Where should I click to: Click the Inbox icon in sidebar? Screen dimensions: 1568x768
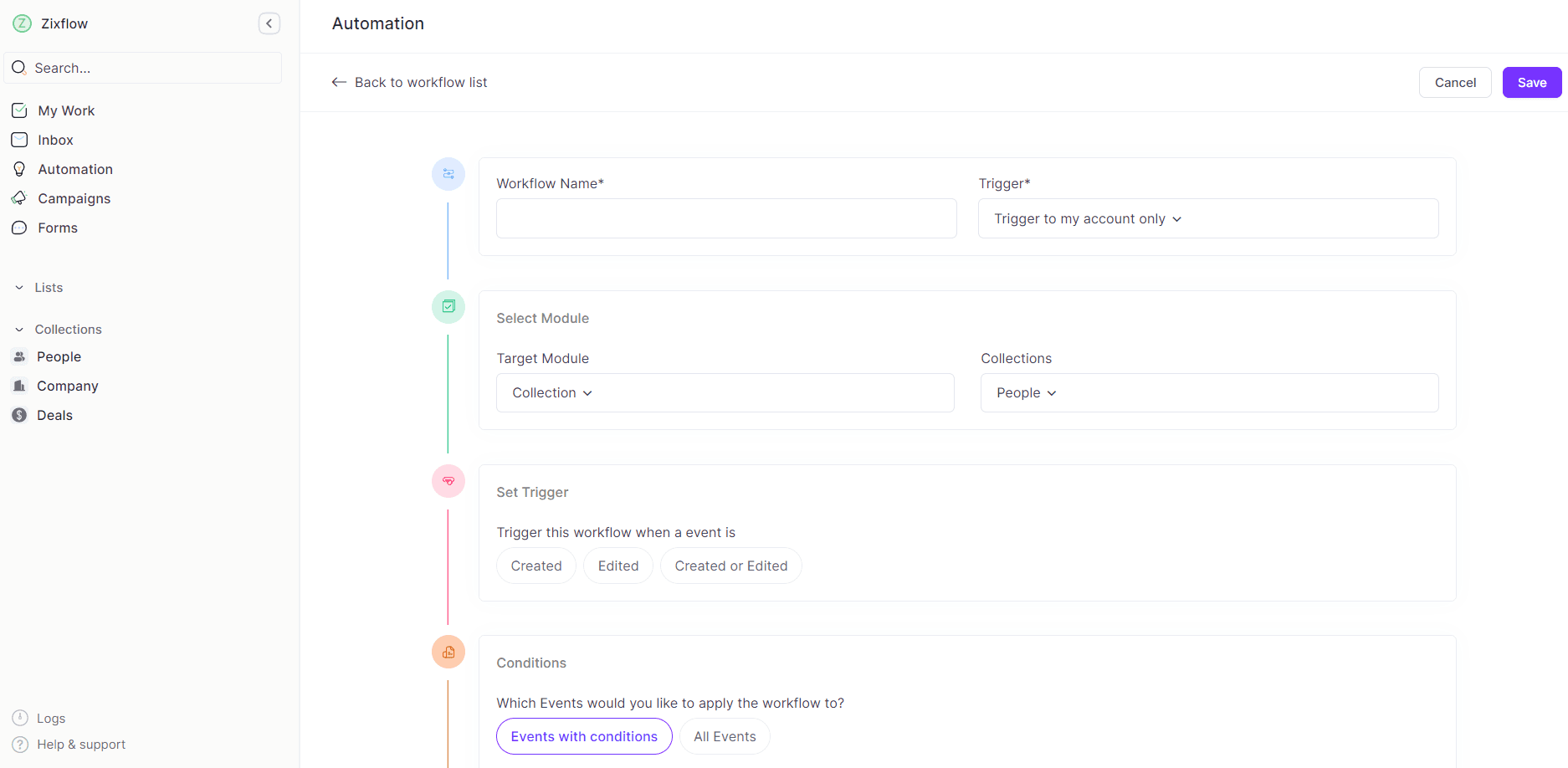[x=18, y=140]
